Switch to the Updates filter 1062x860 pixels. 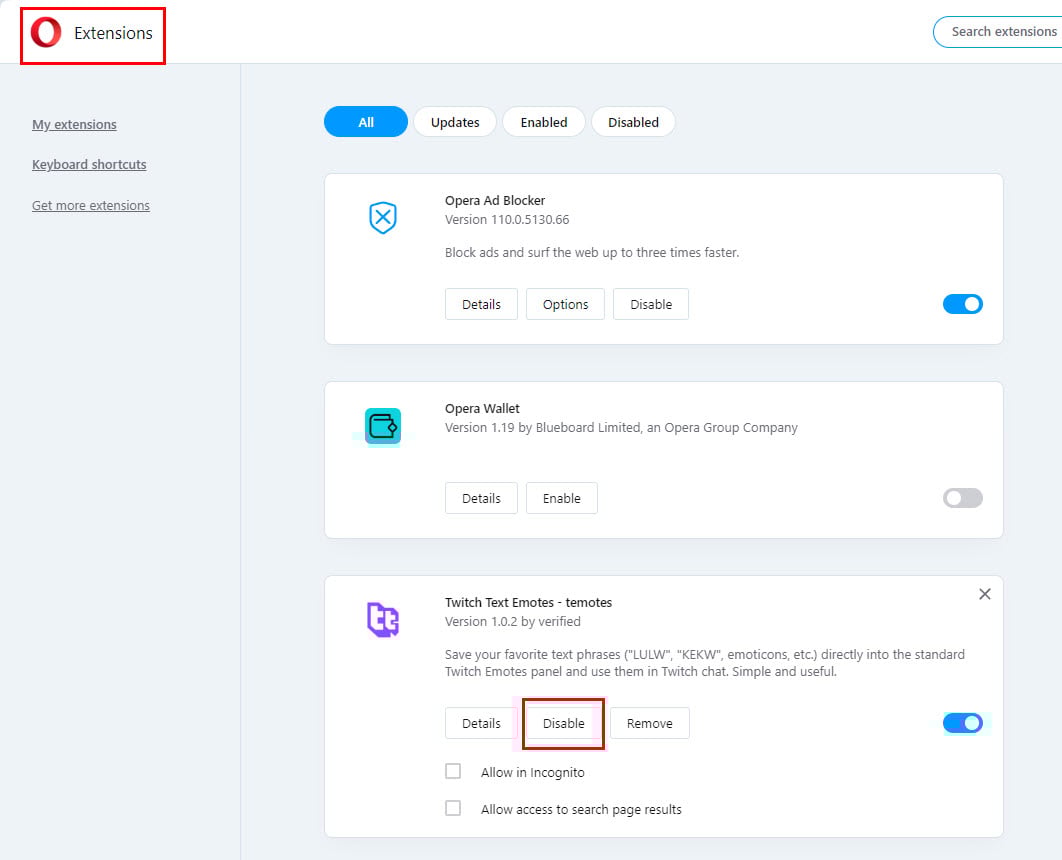[x=455, y=122]
